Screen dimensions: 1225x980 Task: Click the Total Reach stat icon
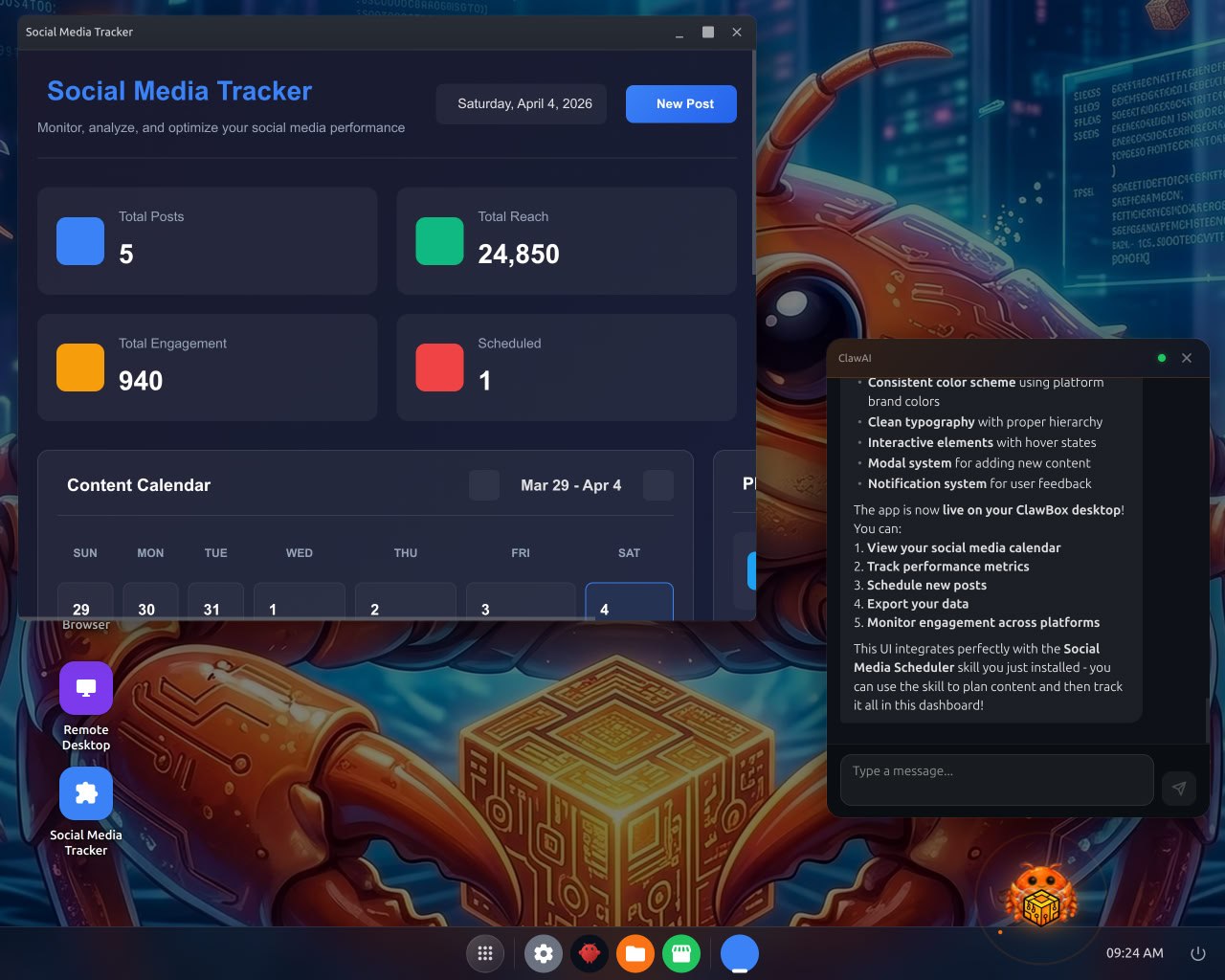(x=438, y=242)
